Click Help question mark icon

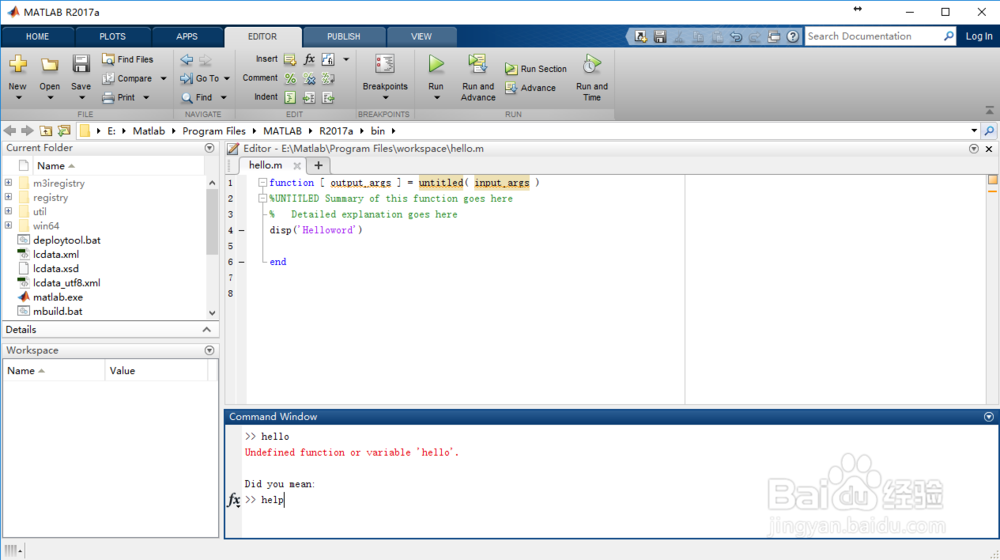pos(793,36)
